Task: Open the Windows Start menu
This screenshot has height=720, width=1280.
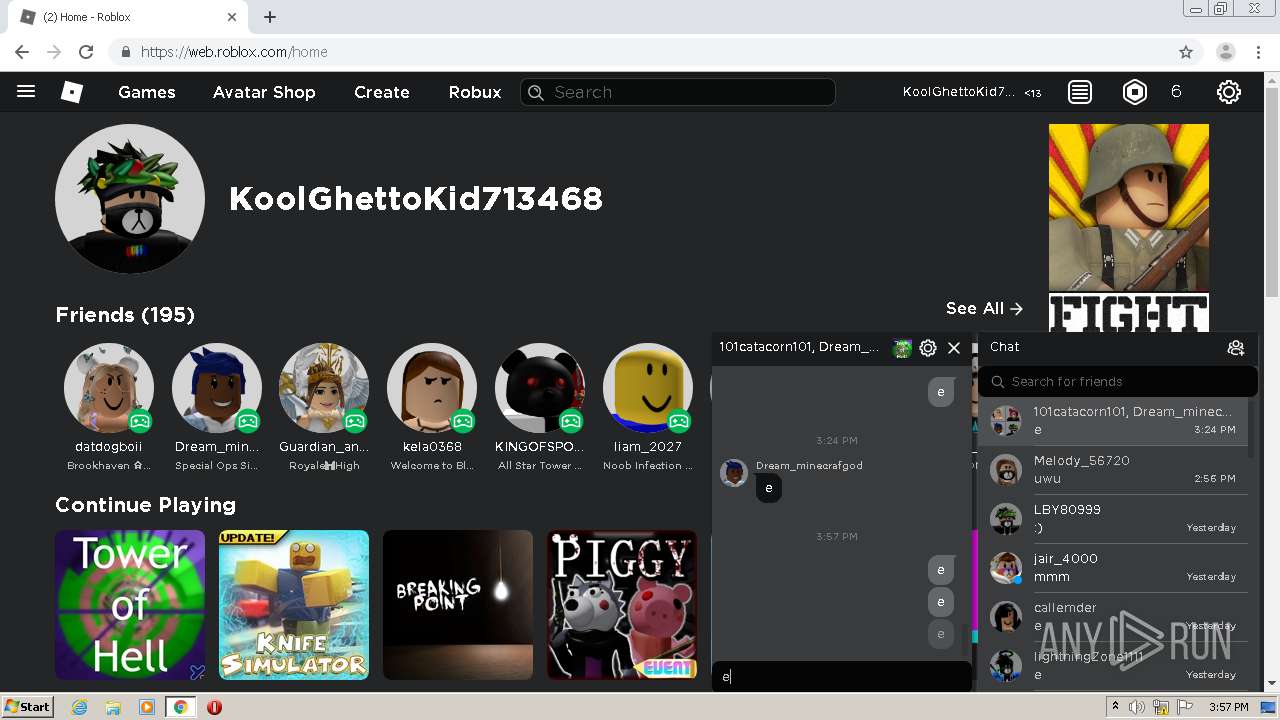Action: pyautogui.click(x=28, y=707)
